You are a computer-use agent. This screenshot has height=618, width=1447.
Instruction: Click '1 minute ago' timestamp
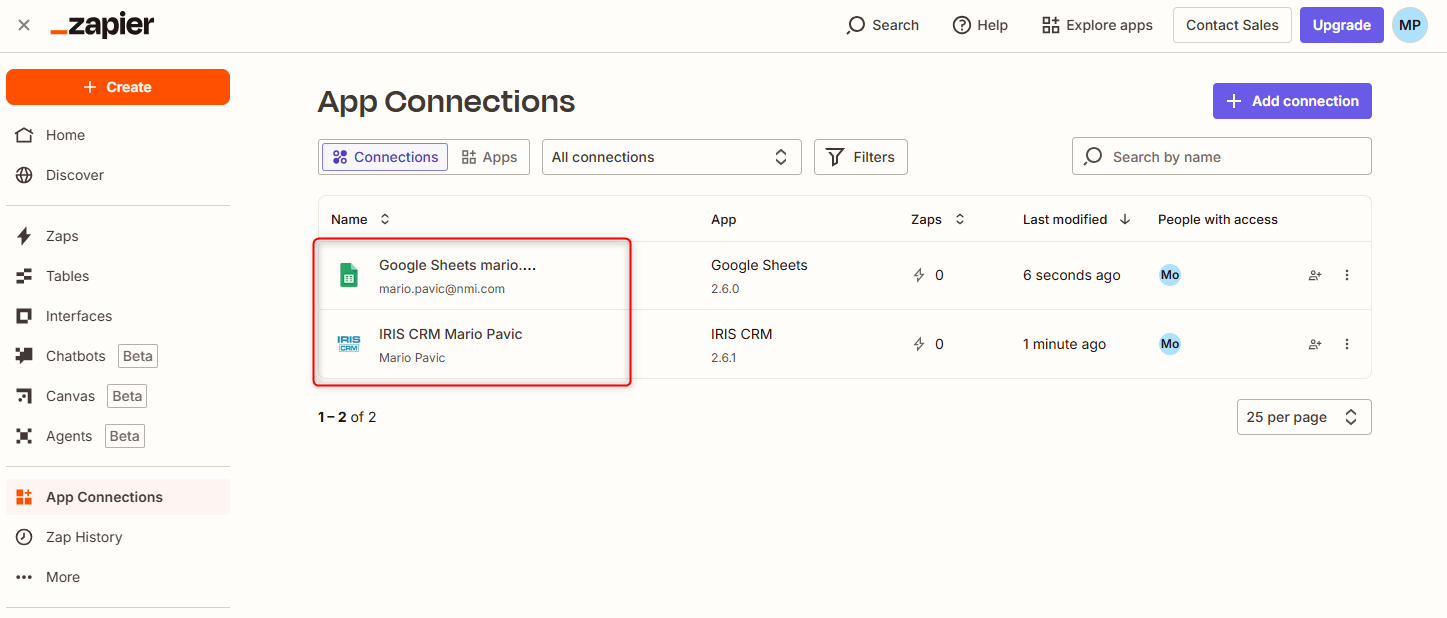tap(1065, 344)
